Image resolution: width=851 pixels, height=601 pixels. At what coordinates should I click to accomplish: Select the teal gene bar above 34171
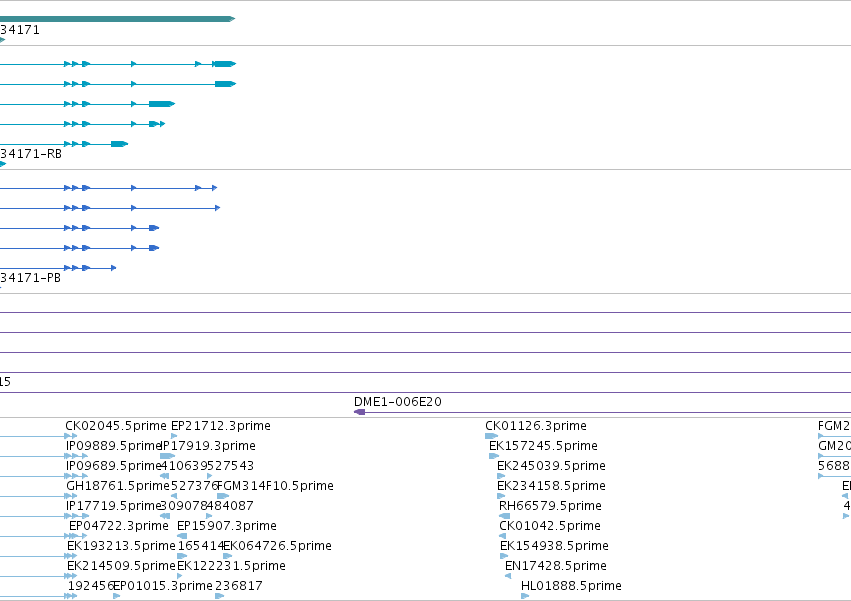[x=117, y=19]
